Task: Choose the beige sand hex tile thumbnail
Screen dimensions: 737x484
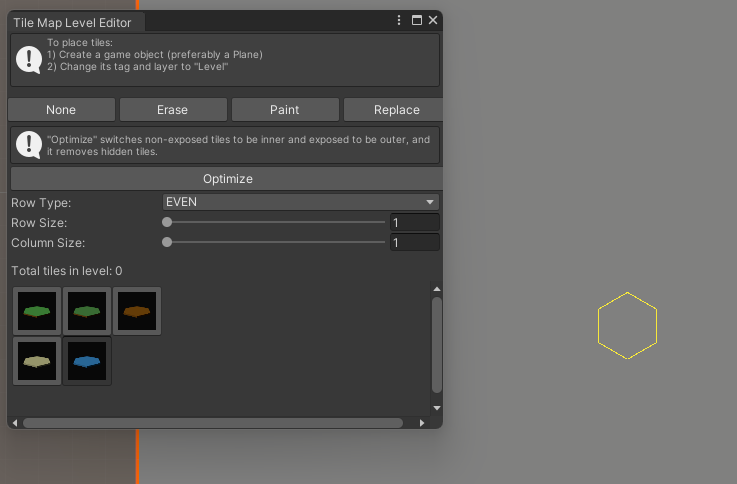Action: (37, 361)
